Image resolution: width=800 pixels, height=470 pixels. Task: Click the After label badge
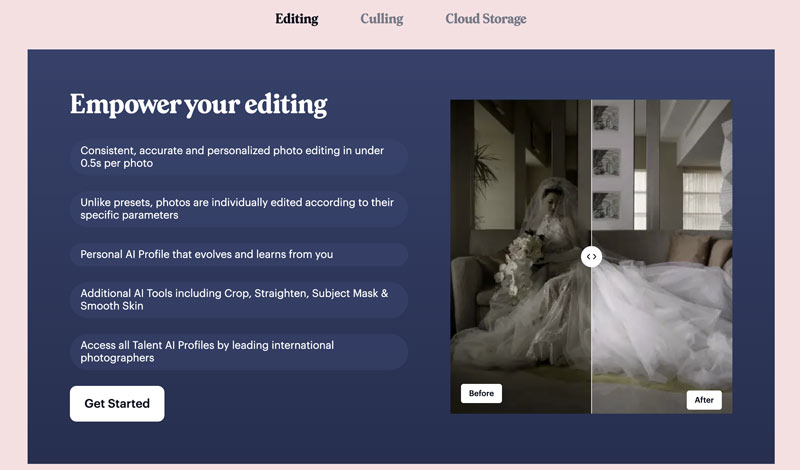[704, 400]
